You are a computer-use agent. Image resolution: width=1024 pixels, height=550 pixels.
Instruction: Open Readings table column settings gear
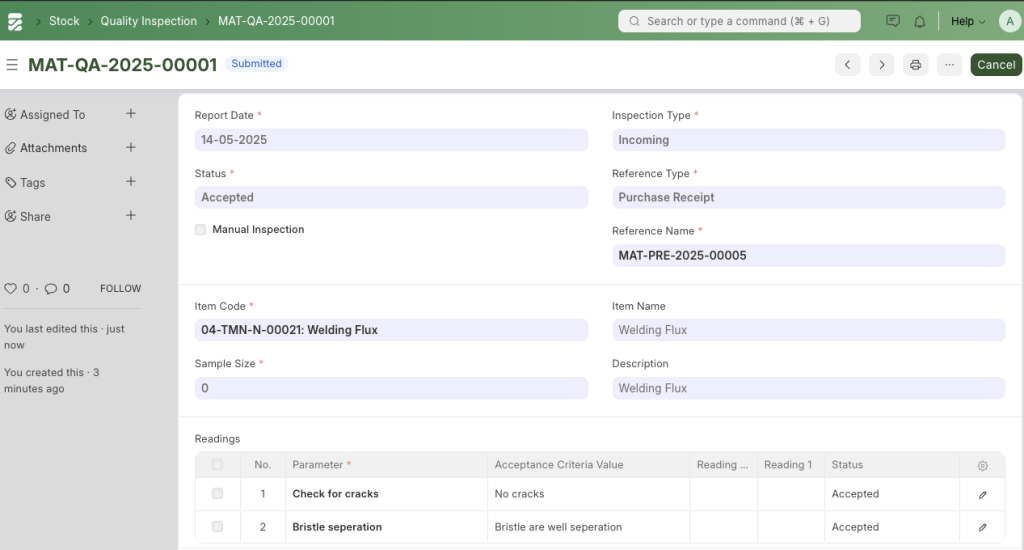[x=982, y=465]
